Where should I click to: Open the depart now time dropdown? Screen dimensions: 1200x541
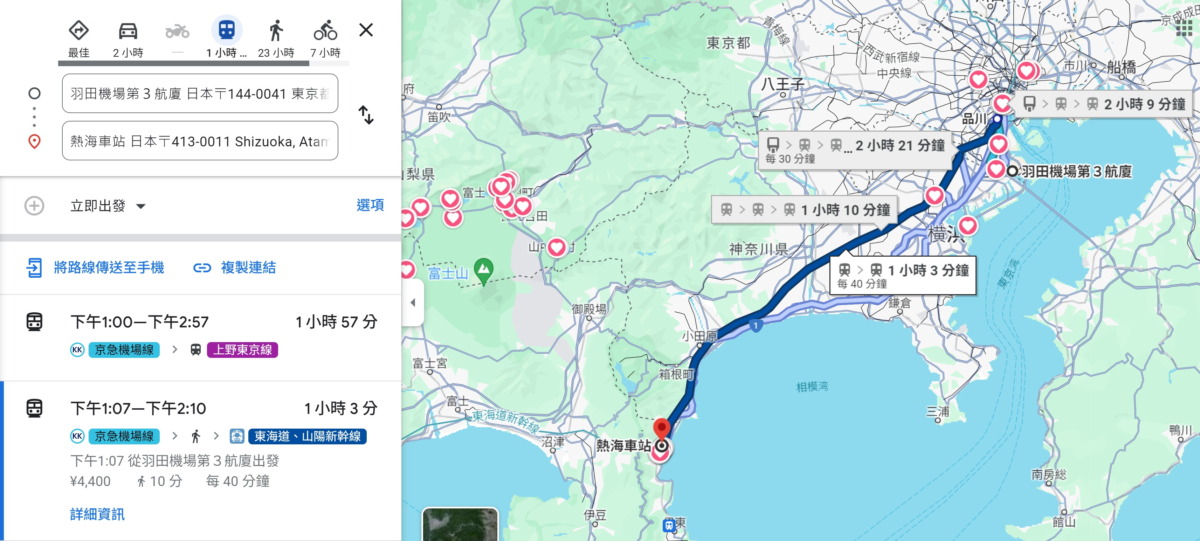(x=108, y=206)
